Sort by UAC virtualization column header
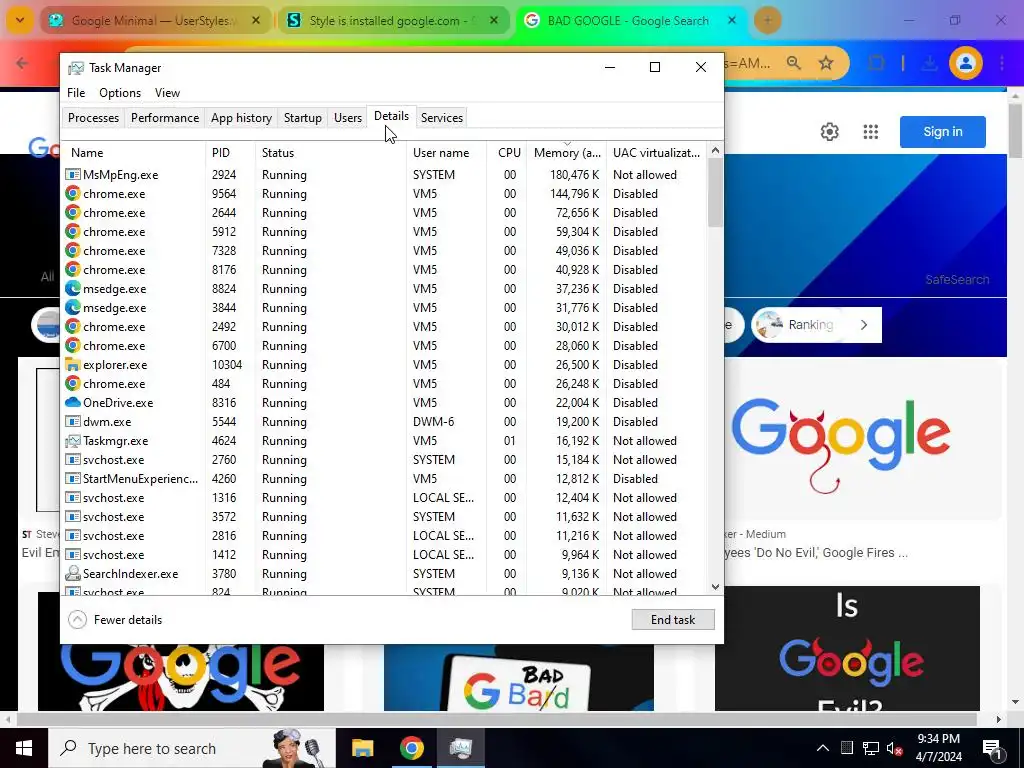 (656, 153)
